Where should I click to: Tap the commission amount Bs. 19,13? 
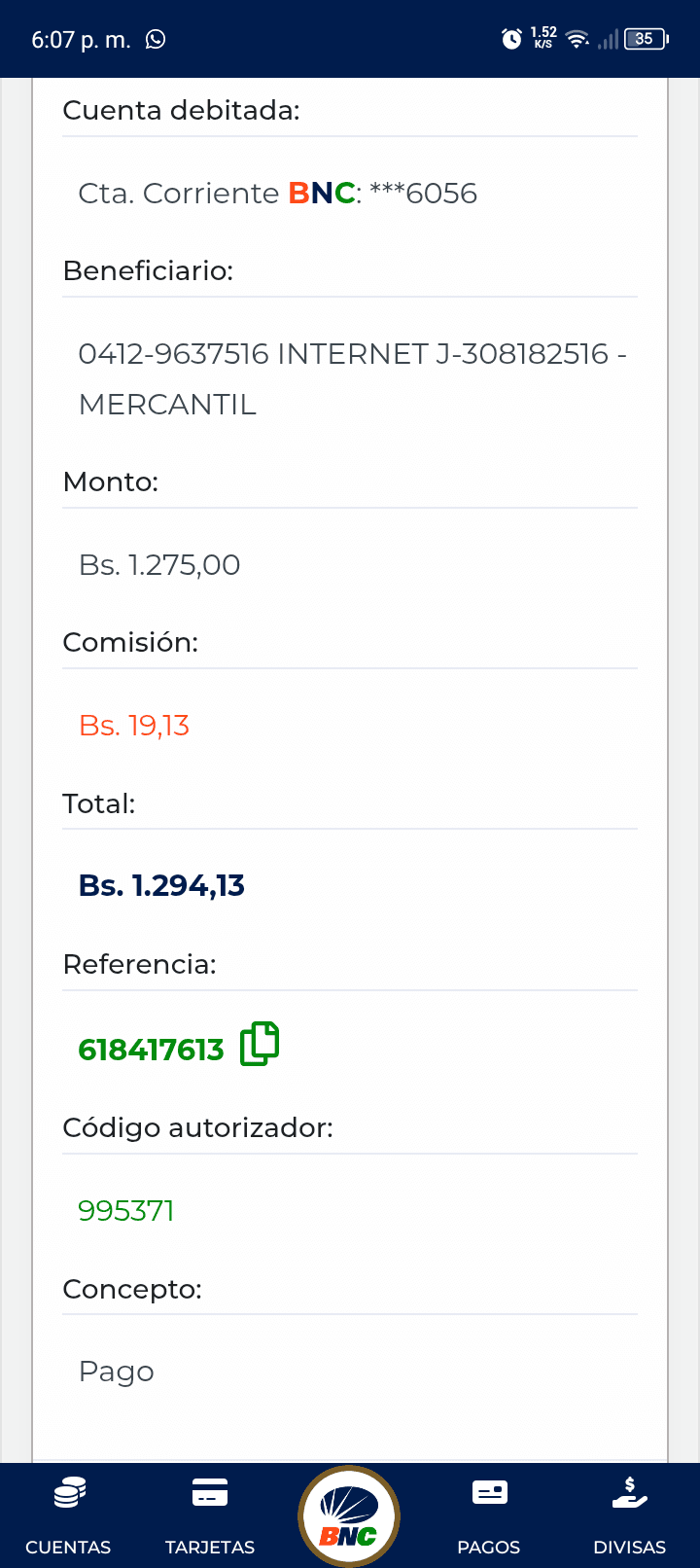tap(134, 726)
